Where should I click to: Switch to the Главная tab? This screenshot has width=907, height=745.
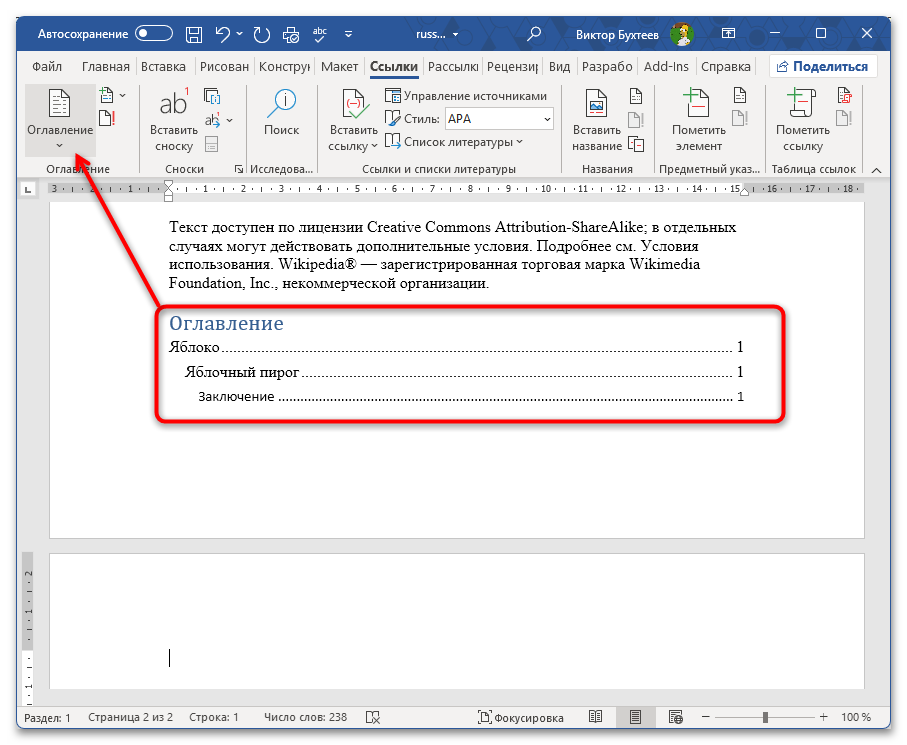(x=106, y=67)
